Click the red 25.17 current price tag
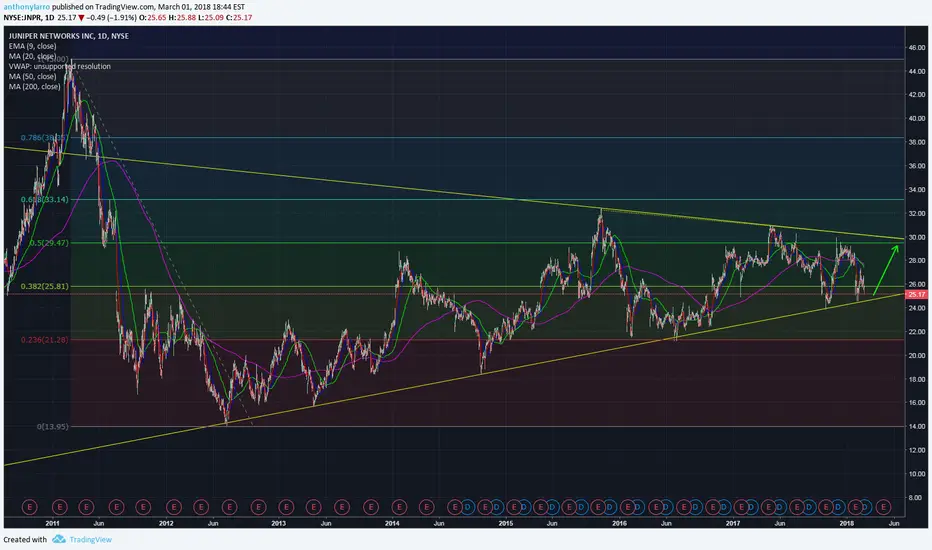 916,294
